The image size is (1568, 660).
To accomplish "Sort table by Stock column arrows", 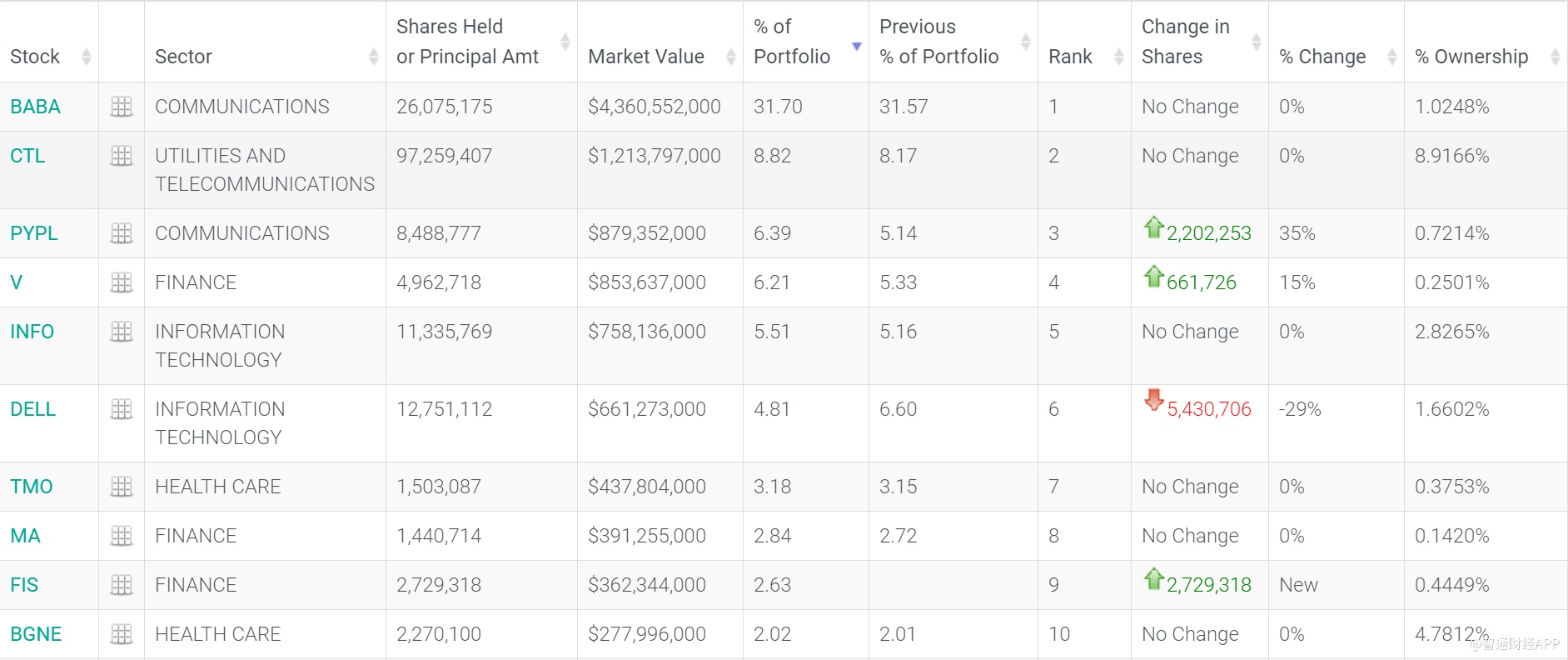I will click(x=86, y=57).
